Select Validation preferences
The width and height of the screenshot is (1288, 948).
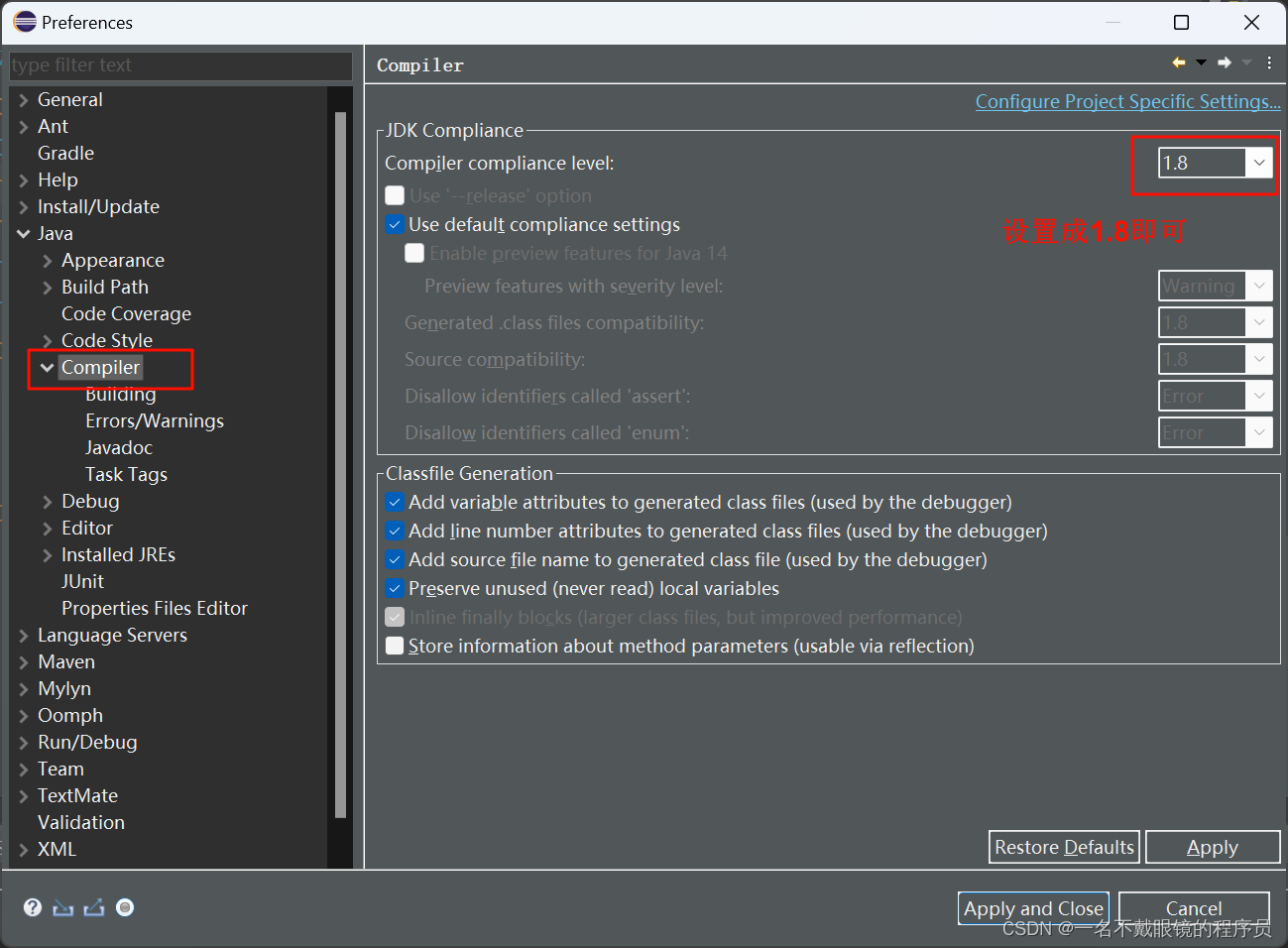pyautogui.click(x=81, y=822)
